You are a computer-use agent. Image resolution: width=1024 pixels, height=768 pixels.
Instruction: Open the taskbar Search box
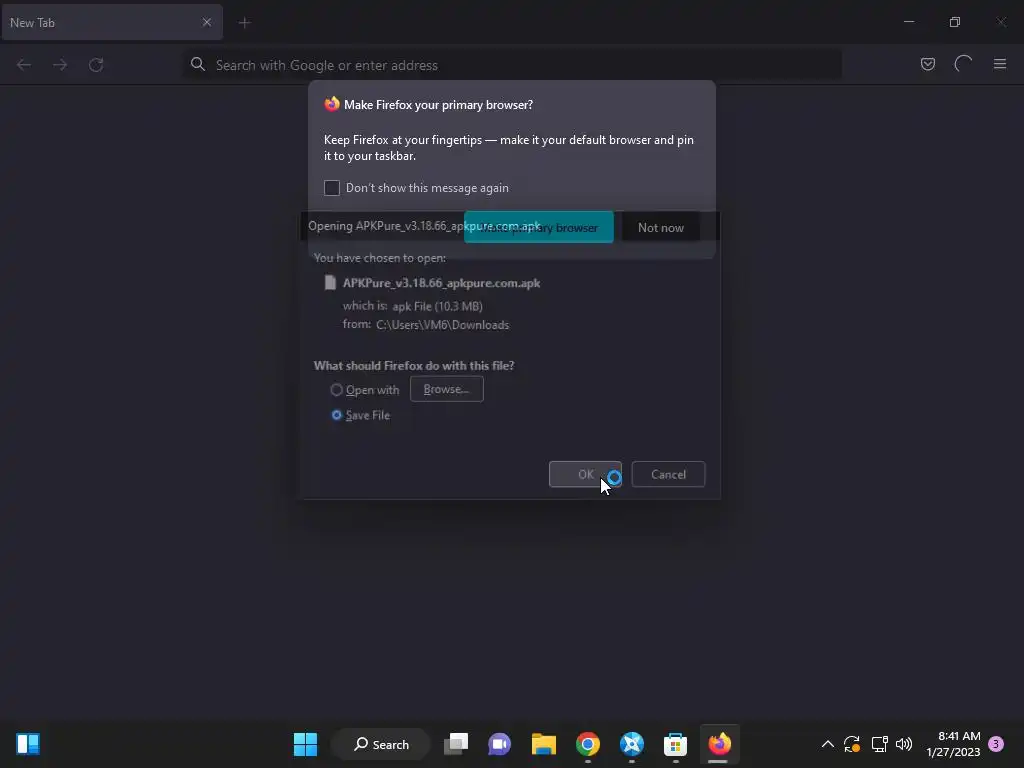tap(381, 744)
